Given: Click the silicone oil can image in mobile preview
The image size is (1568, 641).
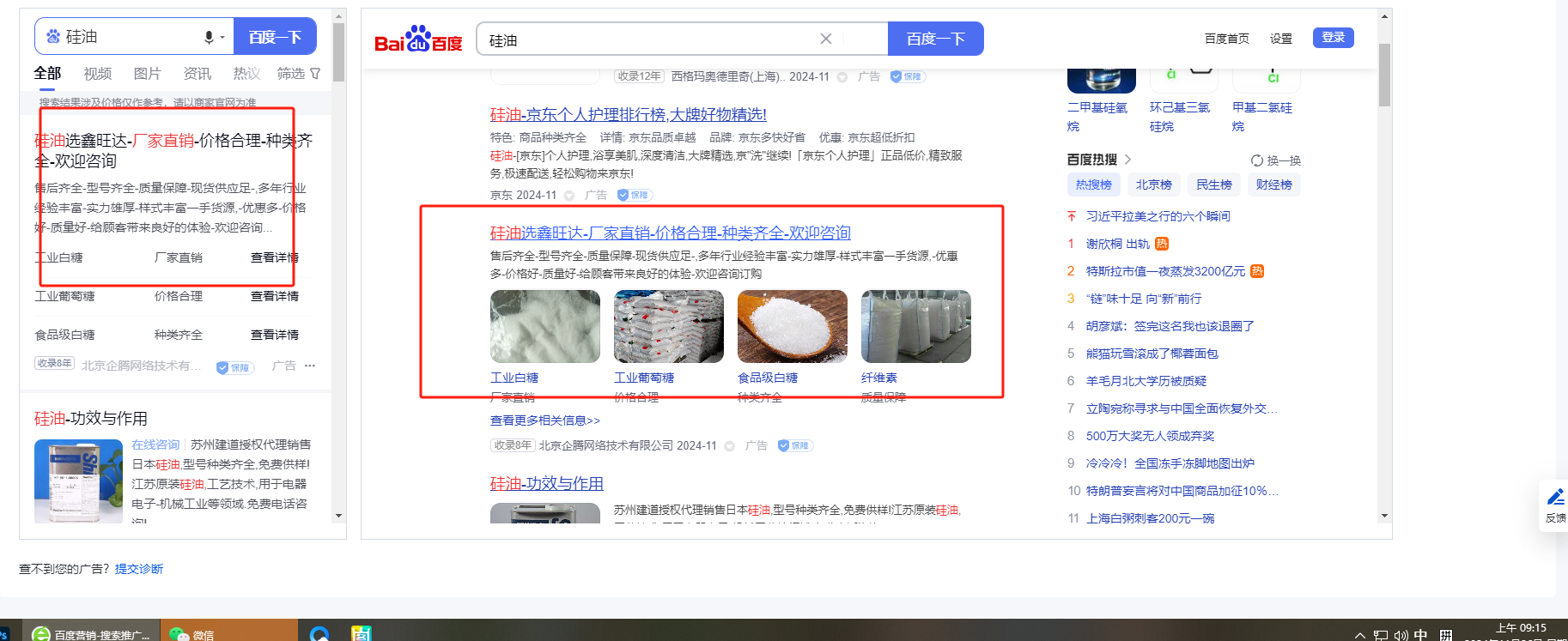Looking at the screenshot, I should (78, 481).
